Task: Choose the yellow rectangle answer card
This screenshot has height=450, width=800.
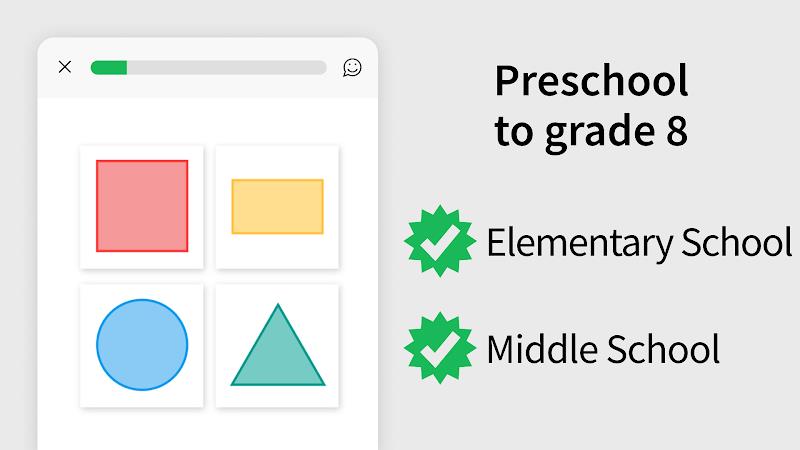Action: (x=278, y=207)
